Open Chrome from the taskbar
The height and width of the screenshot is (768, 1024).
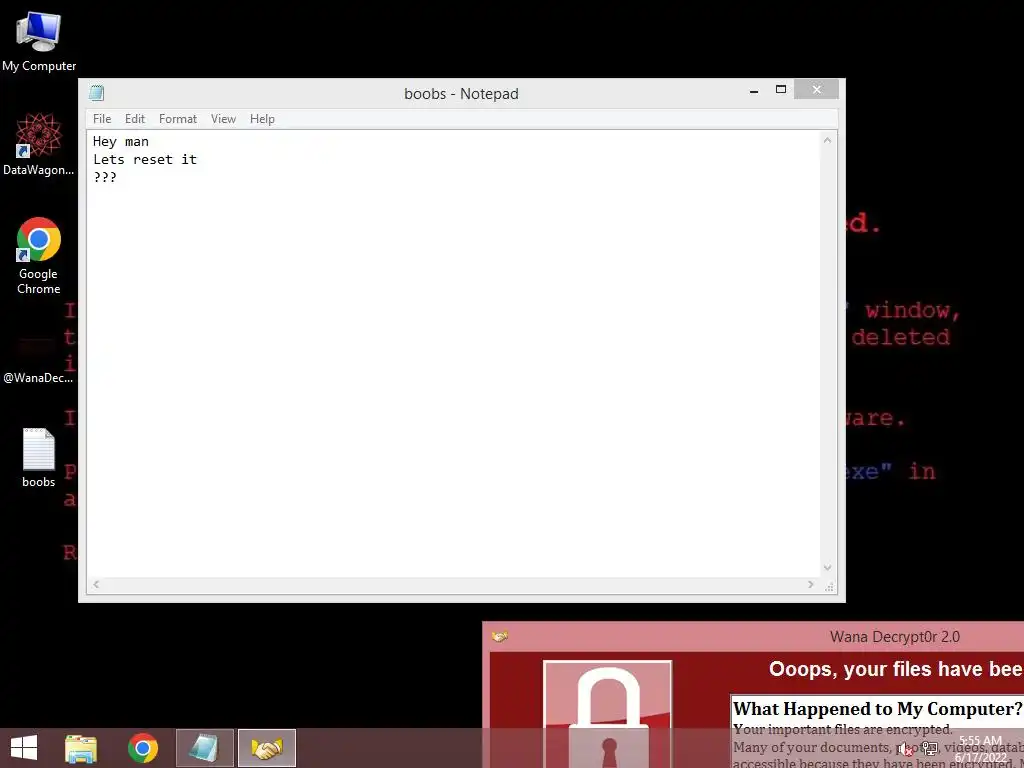coord(143,748)
